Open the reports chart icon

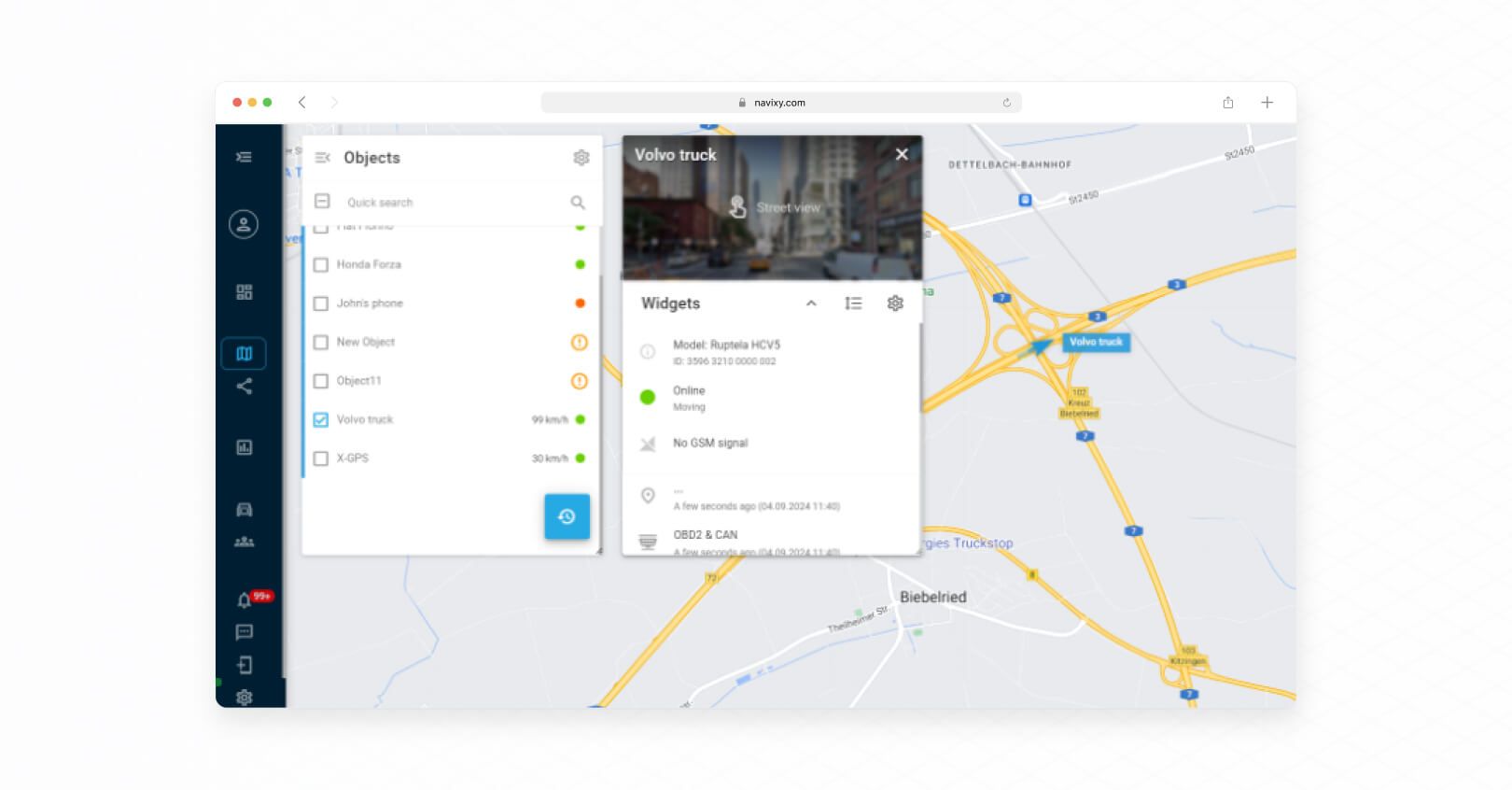pyautogui.click(x=244, y=447)
